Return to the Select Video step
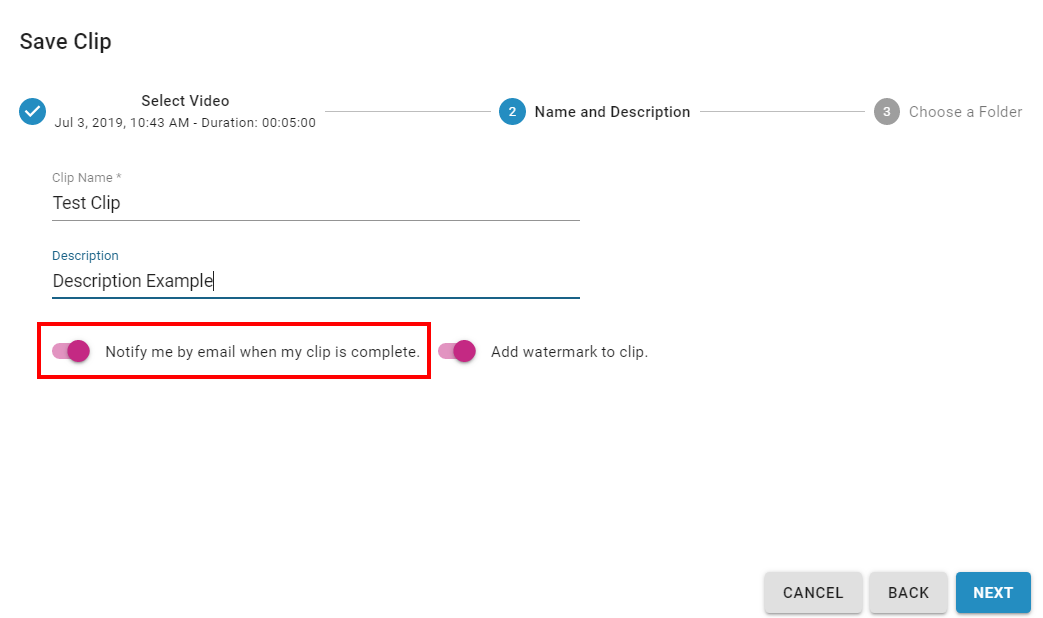 [185, 101]
